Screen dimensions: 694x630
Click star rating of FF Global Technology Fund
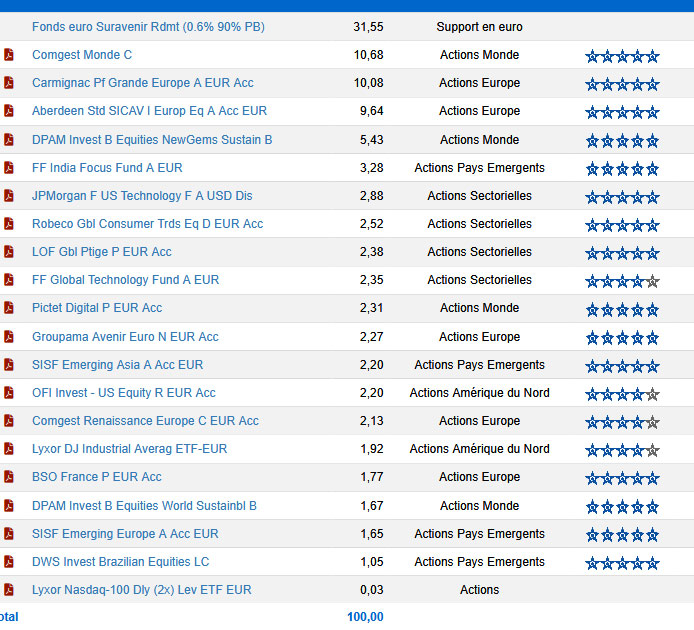click(622, 281)
